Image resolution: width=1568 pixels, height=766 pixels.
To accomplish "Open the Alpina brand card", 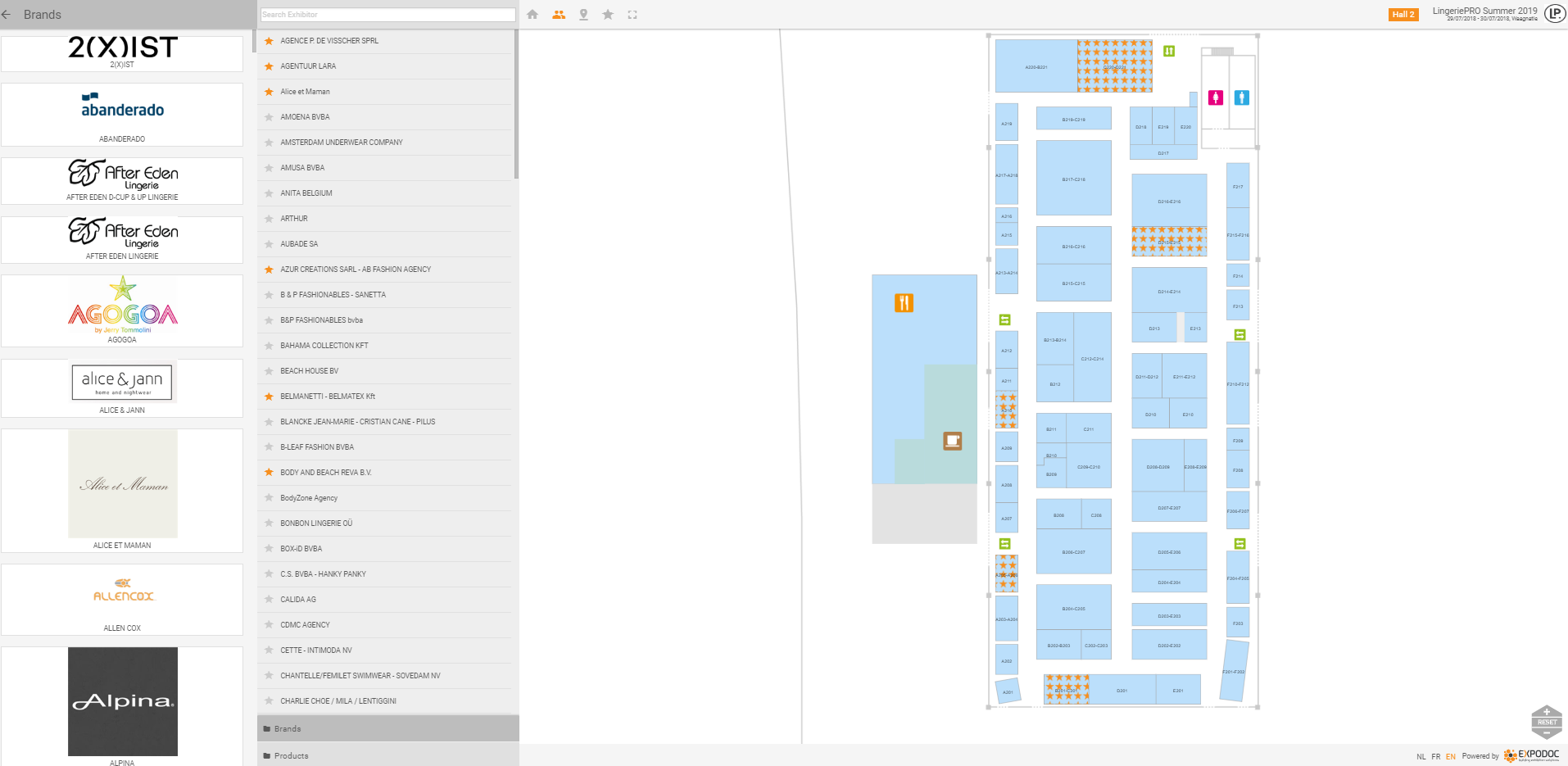I will pyautogui.click(x=122, y=706).
